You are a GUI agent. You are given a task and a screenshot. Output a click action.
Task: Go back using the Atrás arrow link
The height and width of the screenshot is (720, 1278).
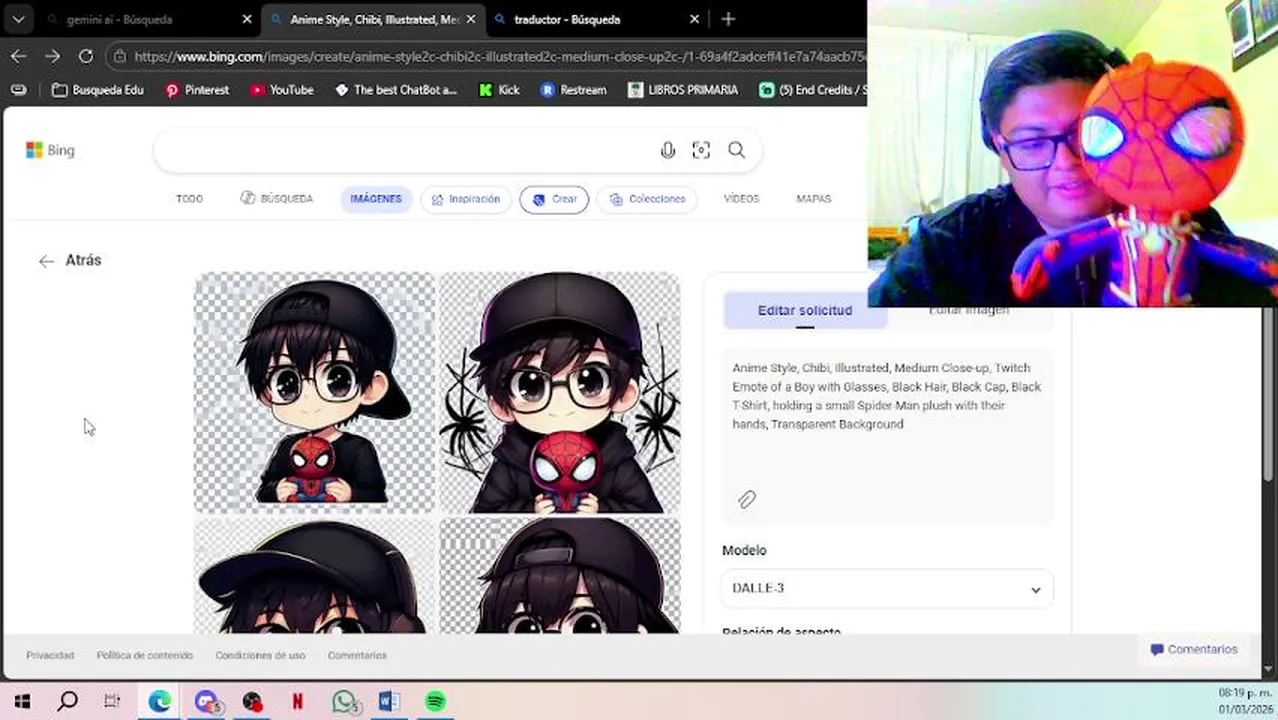click(x=70, y=260)
